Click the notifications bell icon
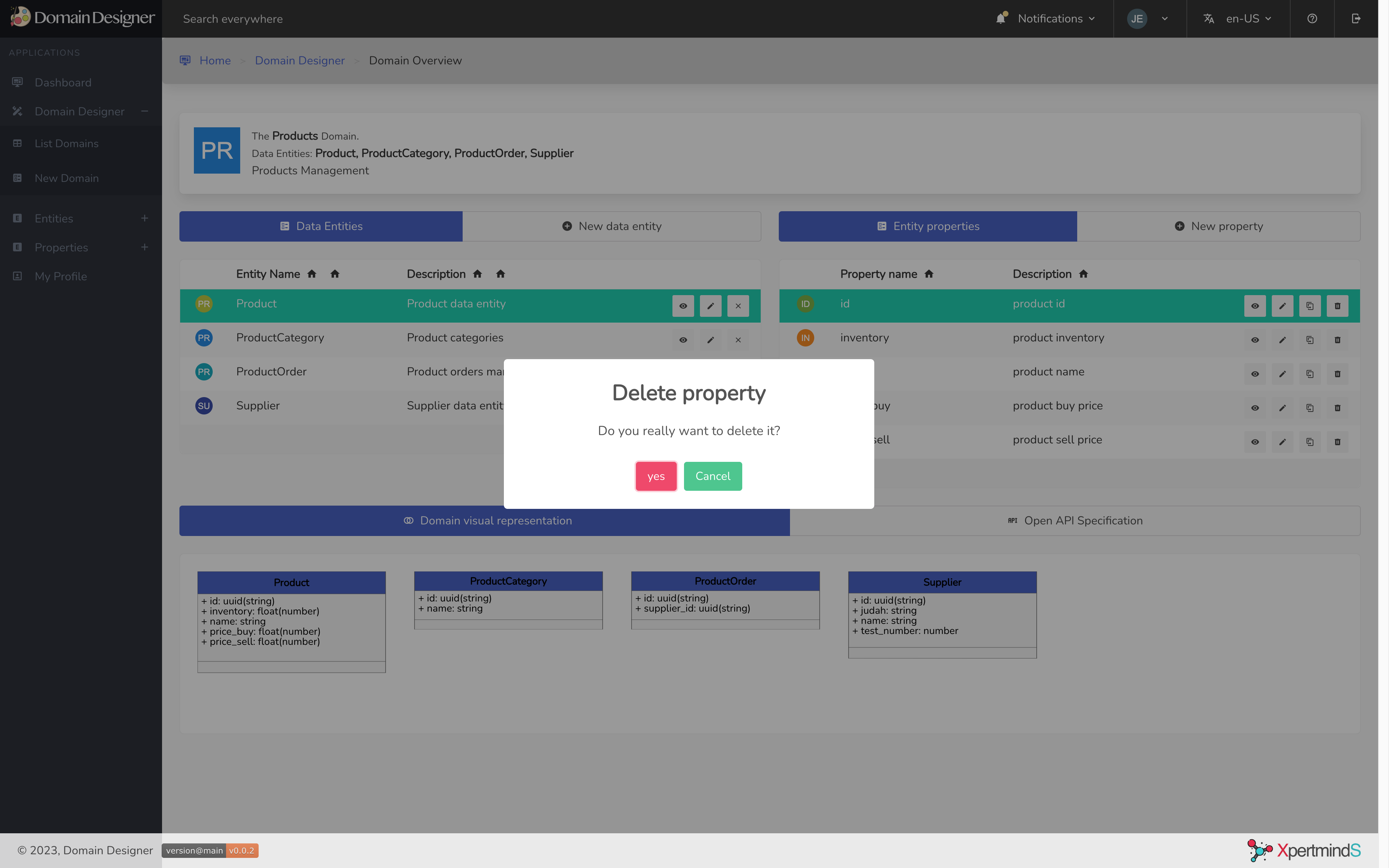The image size is (1389, 868). click(x=1001, y=19)
